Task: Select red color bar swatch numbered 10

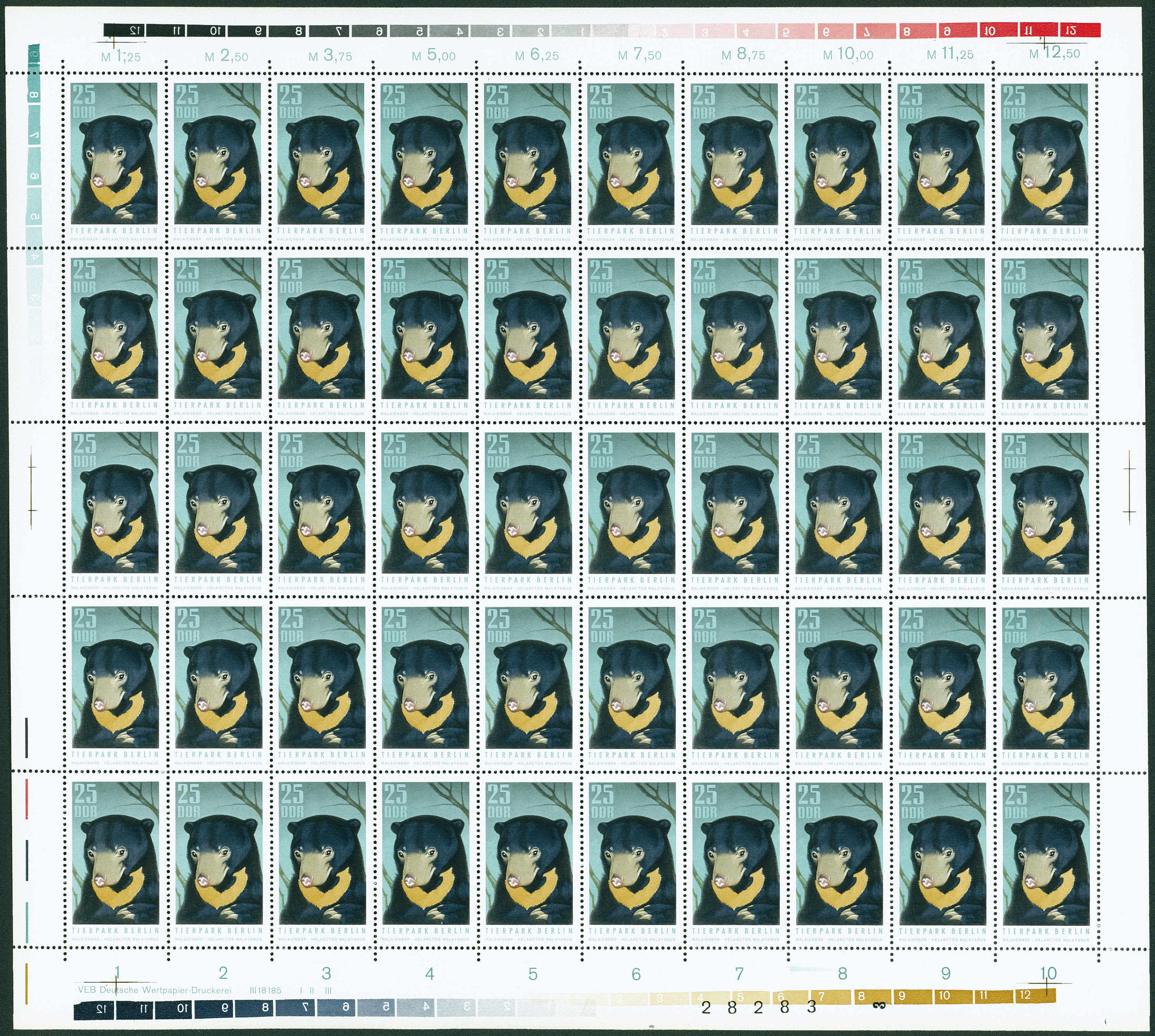Action: point(998,30)
